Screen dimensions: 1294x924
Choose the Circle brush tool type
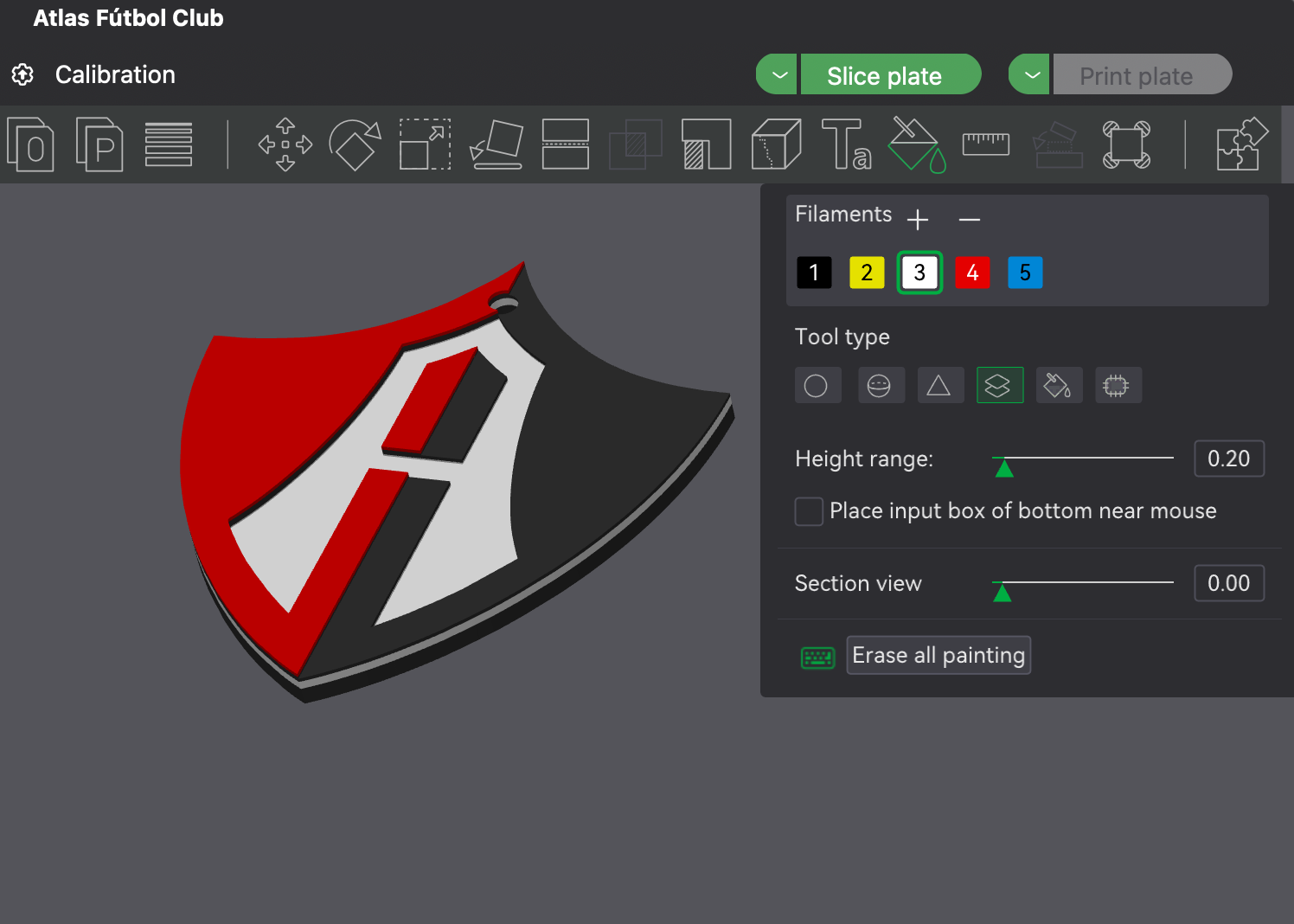(x=817, y=385)
